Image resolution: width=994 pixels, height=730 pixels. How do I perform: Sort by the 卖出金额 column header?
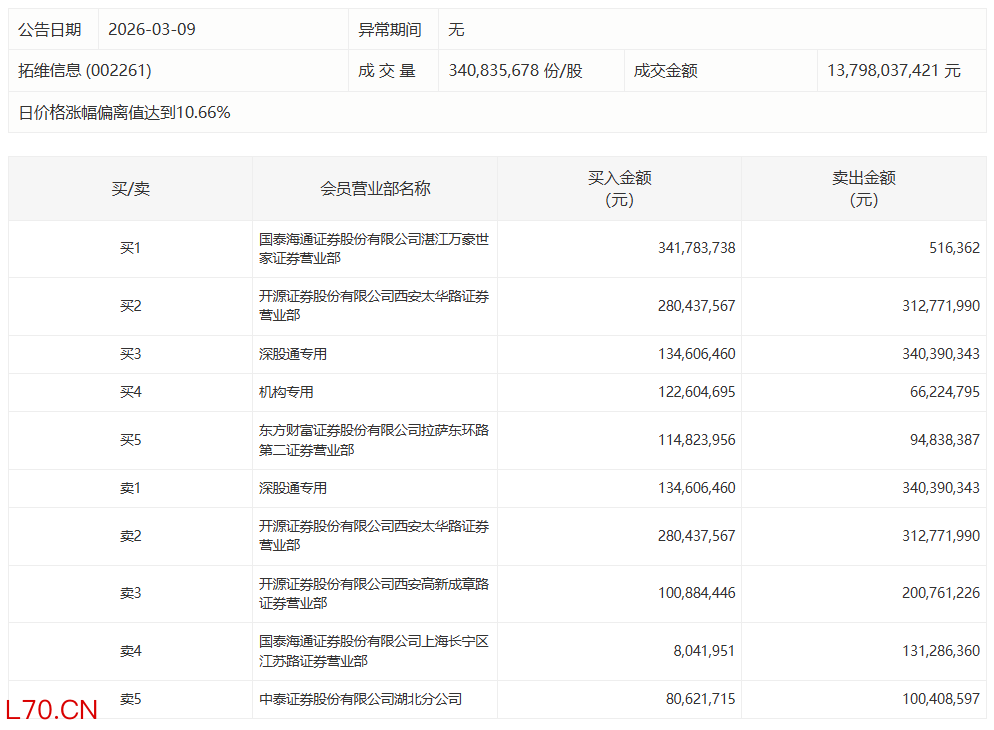coord(863,188)
